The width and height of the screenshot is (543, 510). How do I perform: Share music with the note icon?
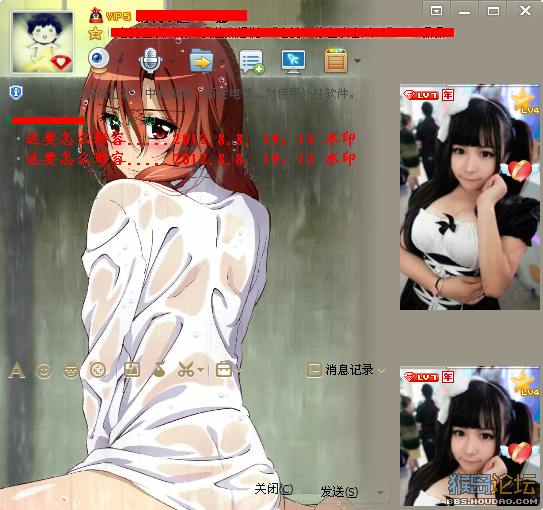(159, 369)
